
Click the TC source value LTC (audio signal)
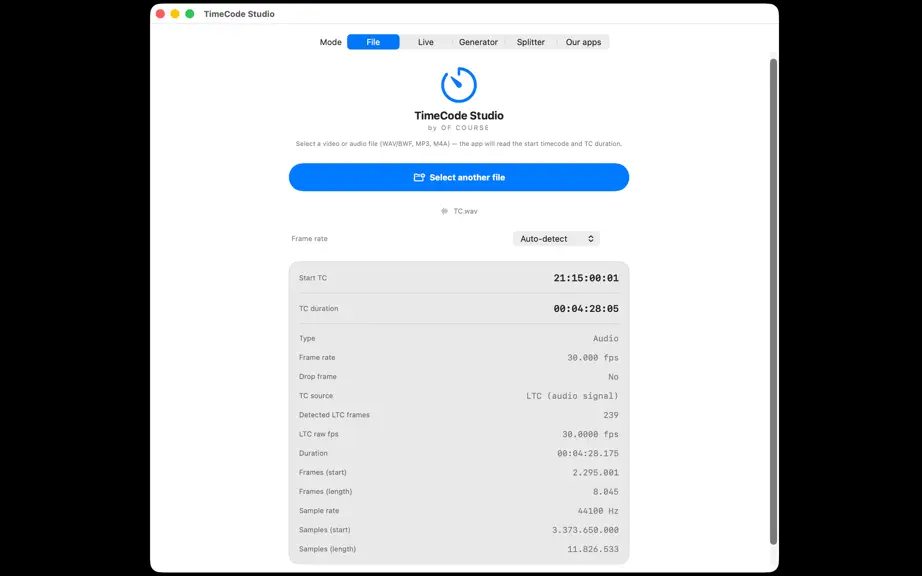[572, 396]
